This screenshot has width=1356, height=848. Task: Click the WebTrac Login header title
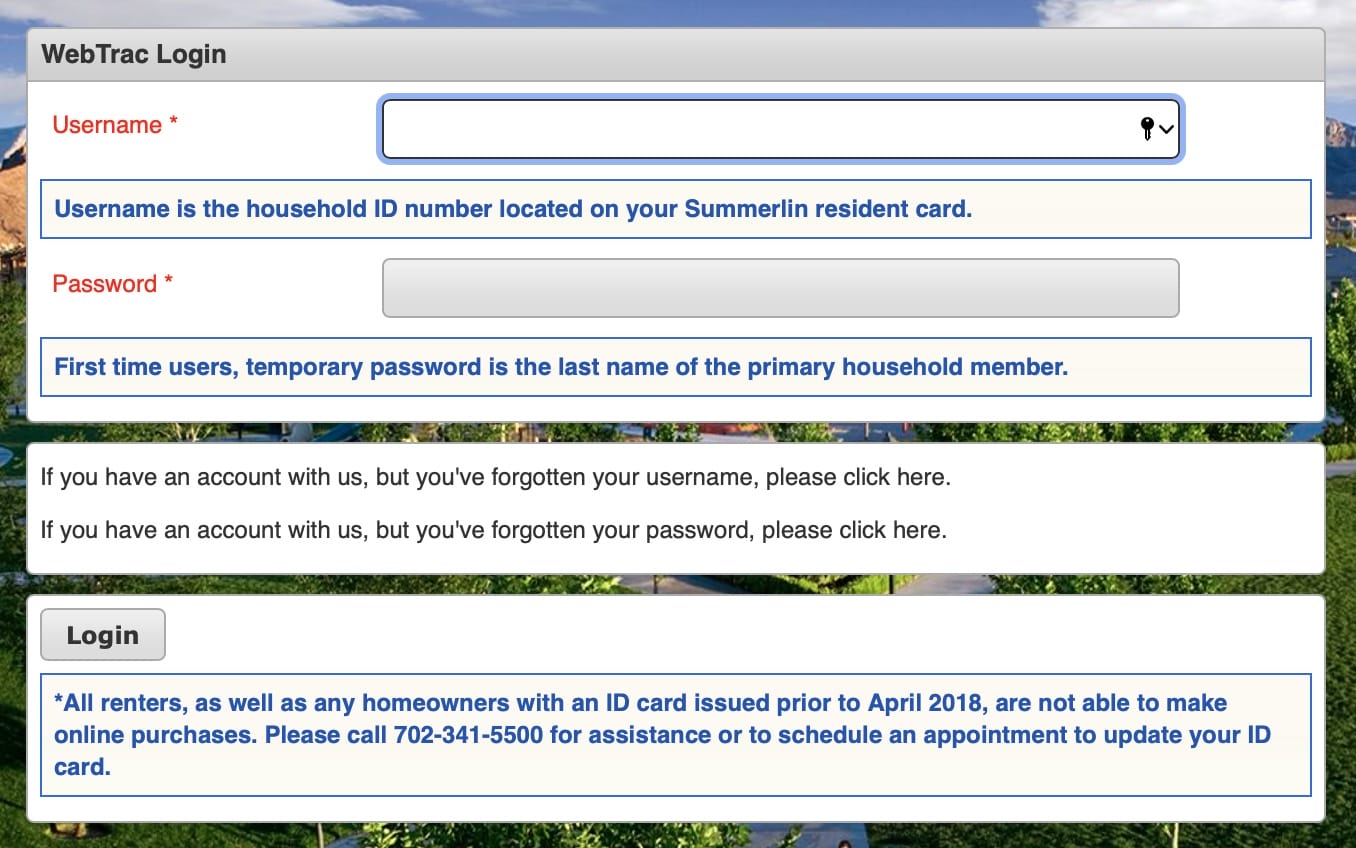pos(134,54)
